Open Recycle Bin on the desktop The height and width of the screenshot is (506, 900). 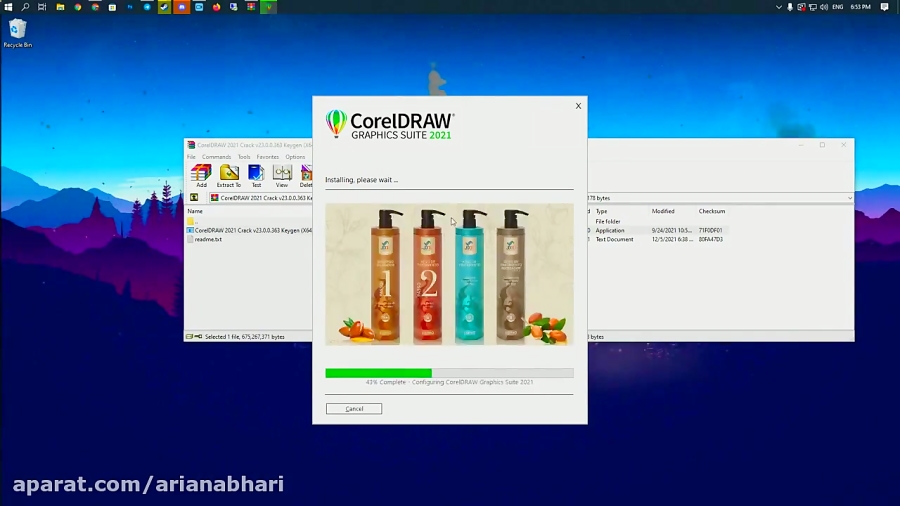18,33
